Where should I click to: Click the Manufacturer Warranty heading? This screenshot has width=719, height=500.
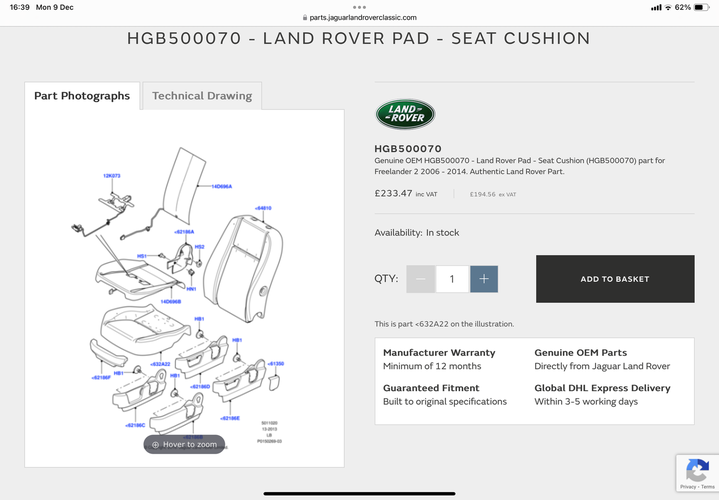point(439,353)
